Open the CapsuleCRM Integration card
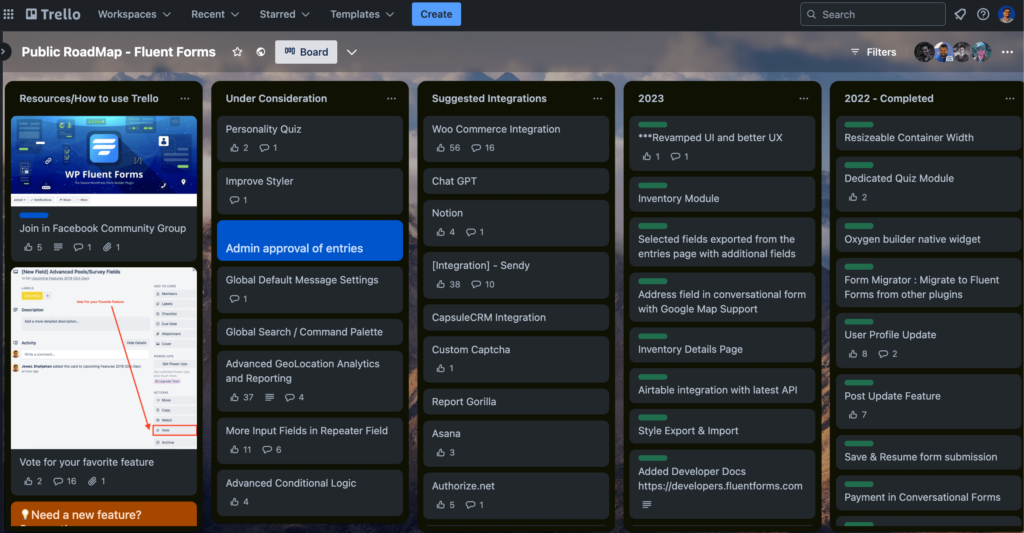 (516, 317)
